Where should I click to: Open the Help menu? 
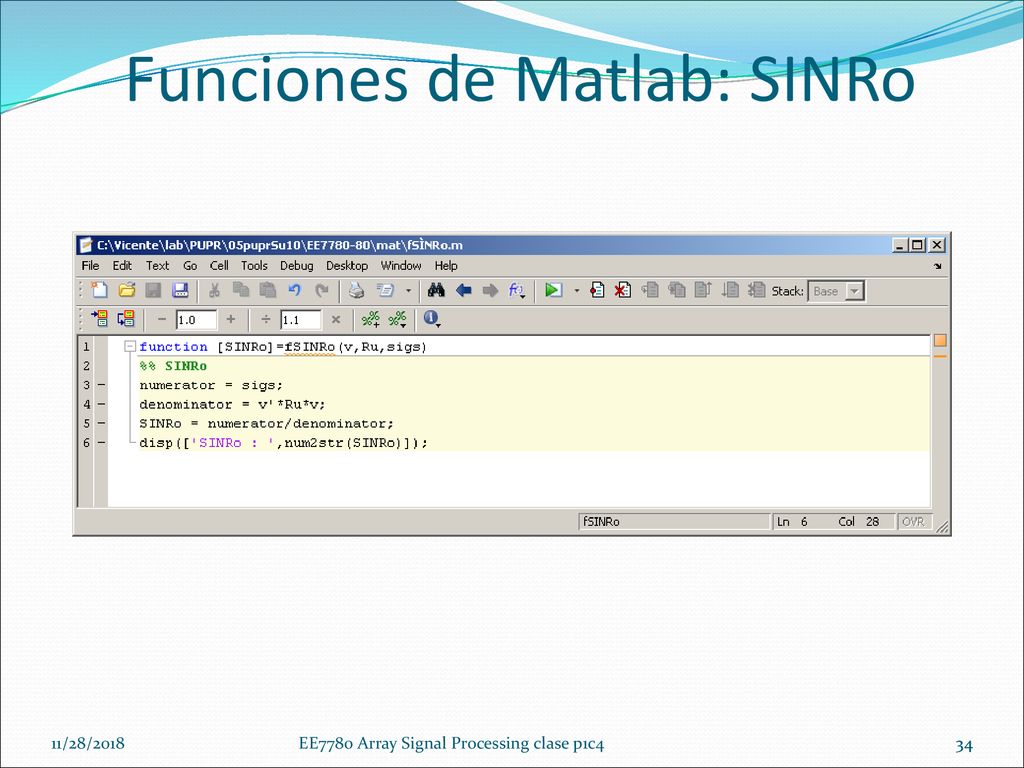(446, 266)
